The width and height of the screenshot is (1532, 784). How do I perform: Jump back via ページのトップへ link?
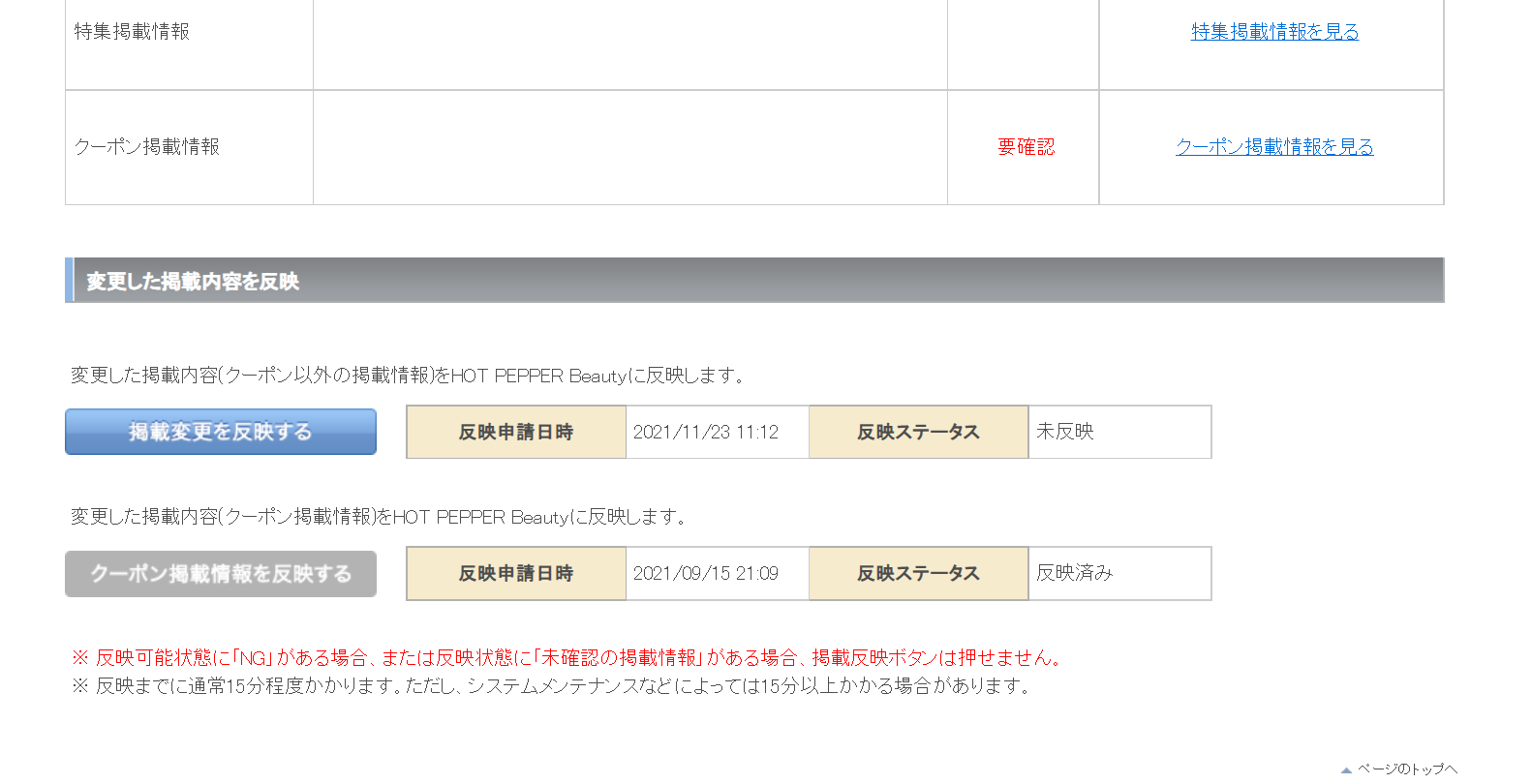click(1406, 769)
